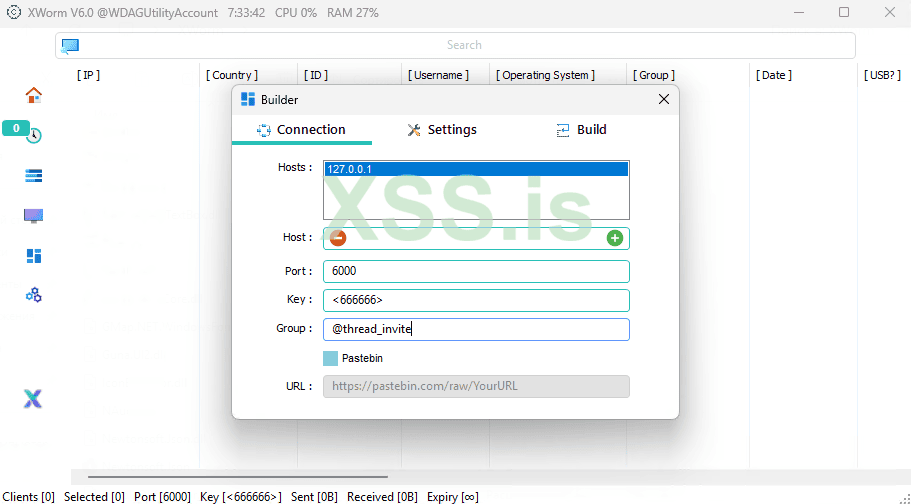Image resolution: width=911 pixels, height=504 pixels.
Task: Toggle the Pastebin checkbox
Action: (331, 358)
